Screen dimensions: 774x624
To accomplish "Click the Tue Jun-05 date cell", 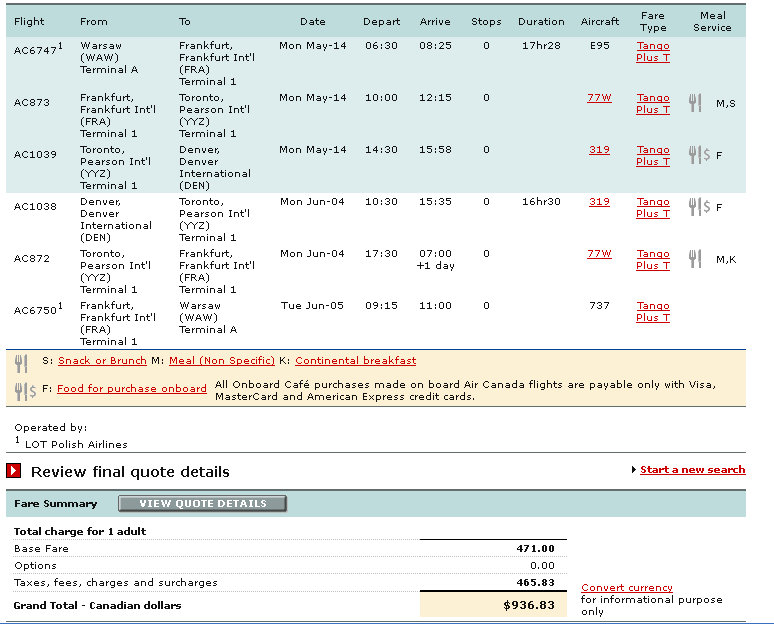I will coord(312,306).
